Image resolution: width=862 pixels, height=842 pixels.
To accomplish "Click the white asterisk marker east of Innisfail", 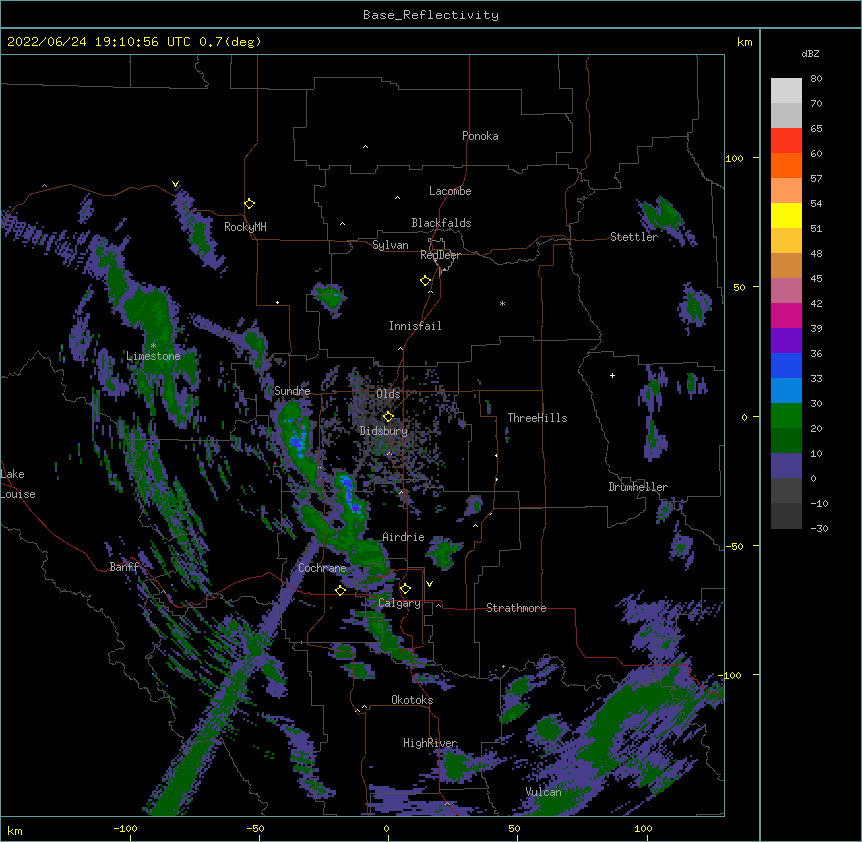I will point(502,303).
